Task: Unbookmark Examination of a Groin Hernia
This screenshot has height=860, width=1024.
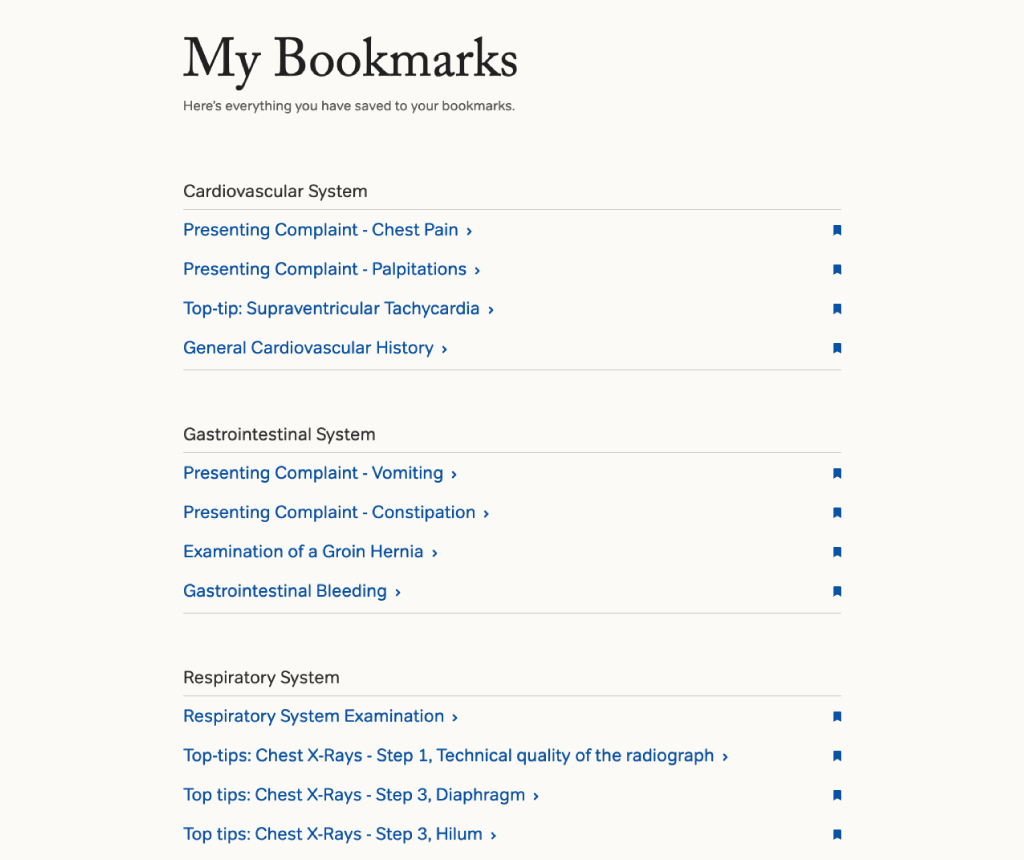Action: pyautogui.click(x=837, y=552)
